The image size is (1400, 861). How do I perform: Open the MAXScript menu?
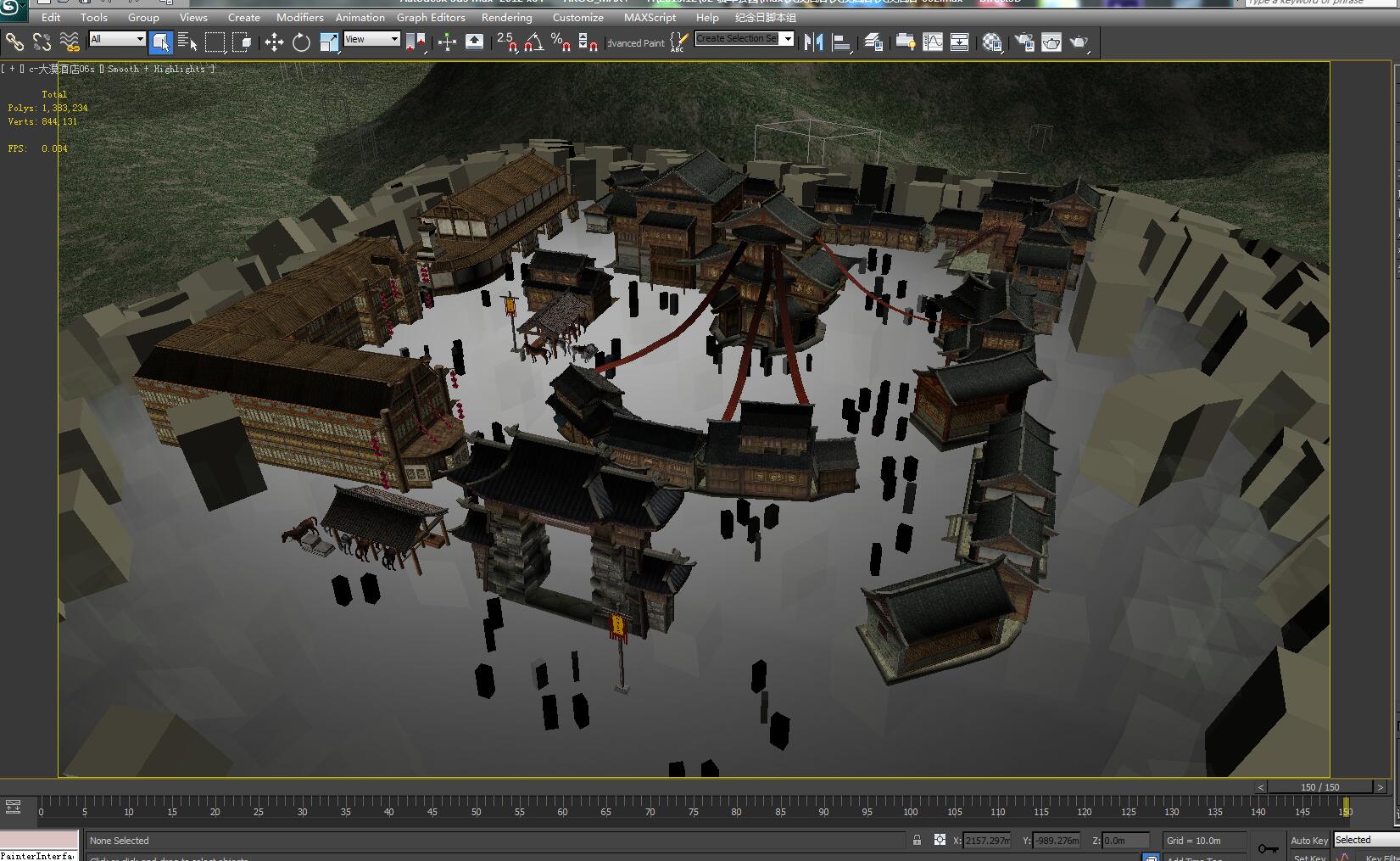pyautogui.click(x=650, y=17)
